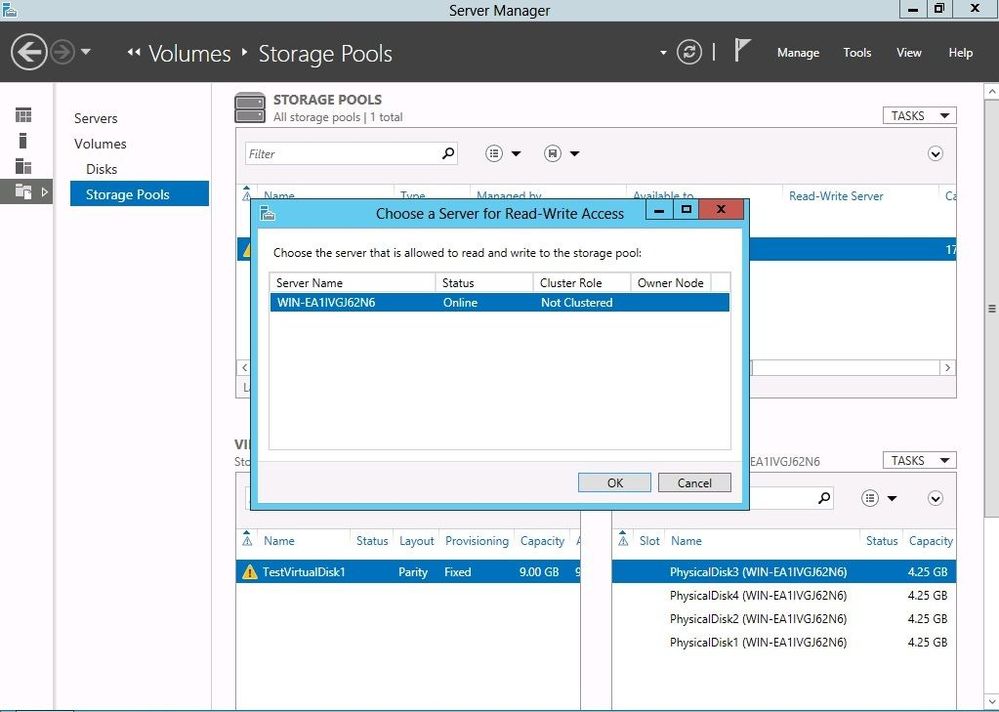Viewport: 999px width, 712px height.
Task: Select PhysicalDisk3 row
Action: tap(784, 572)
